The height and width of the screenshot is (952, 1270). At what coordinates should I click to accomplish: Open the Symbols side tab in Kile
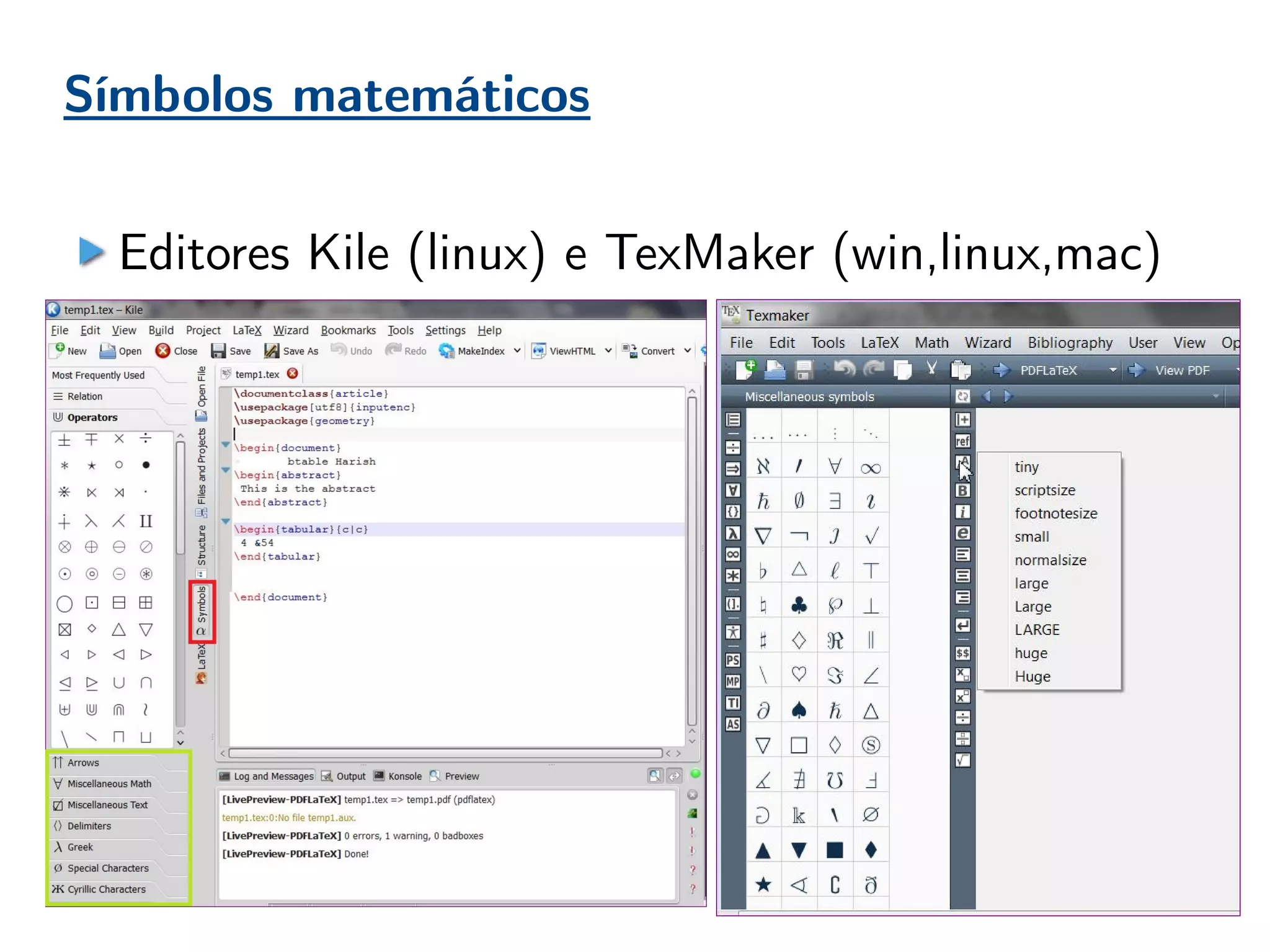202,612
